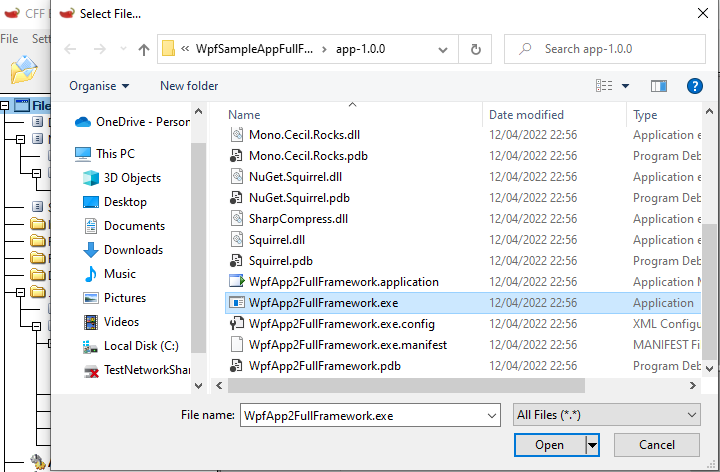
Task: Select the Squirrel.dll file
Action: tap(277, 240)
